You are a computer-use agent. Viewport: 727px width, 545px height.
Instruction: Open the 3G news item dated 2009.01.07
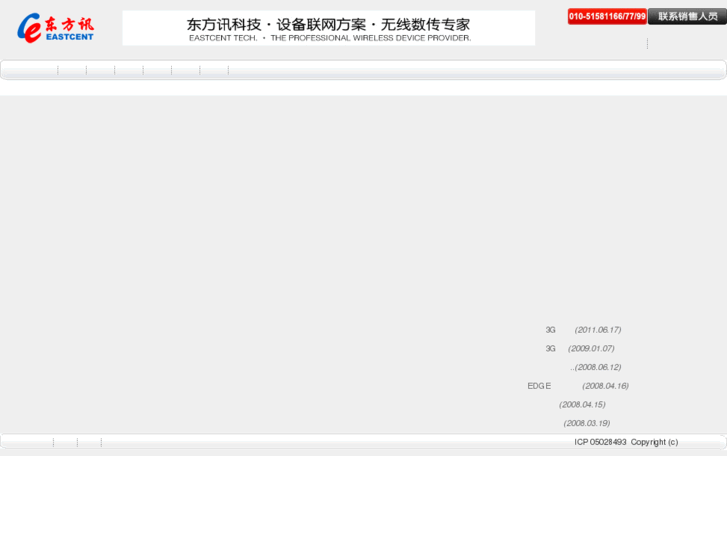click(580, 348)
